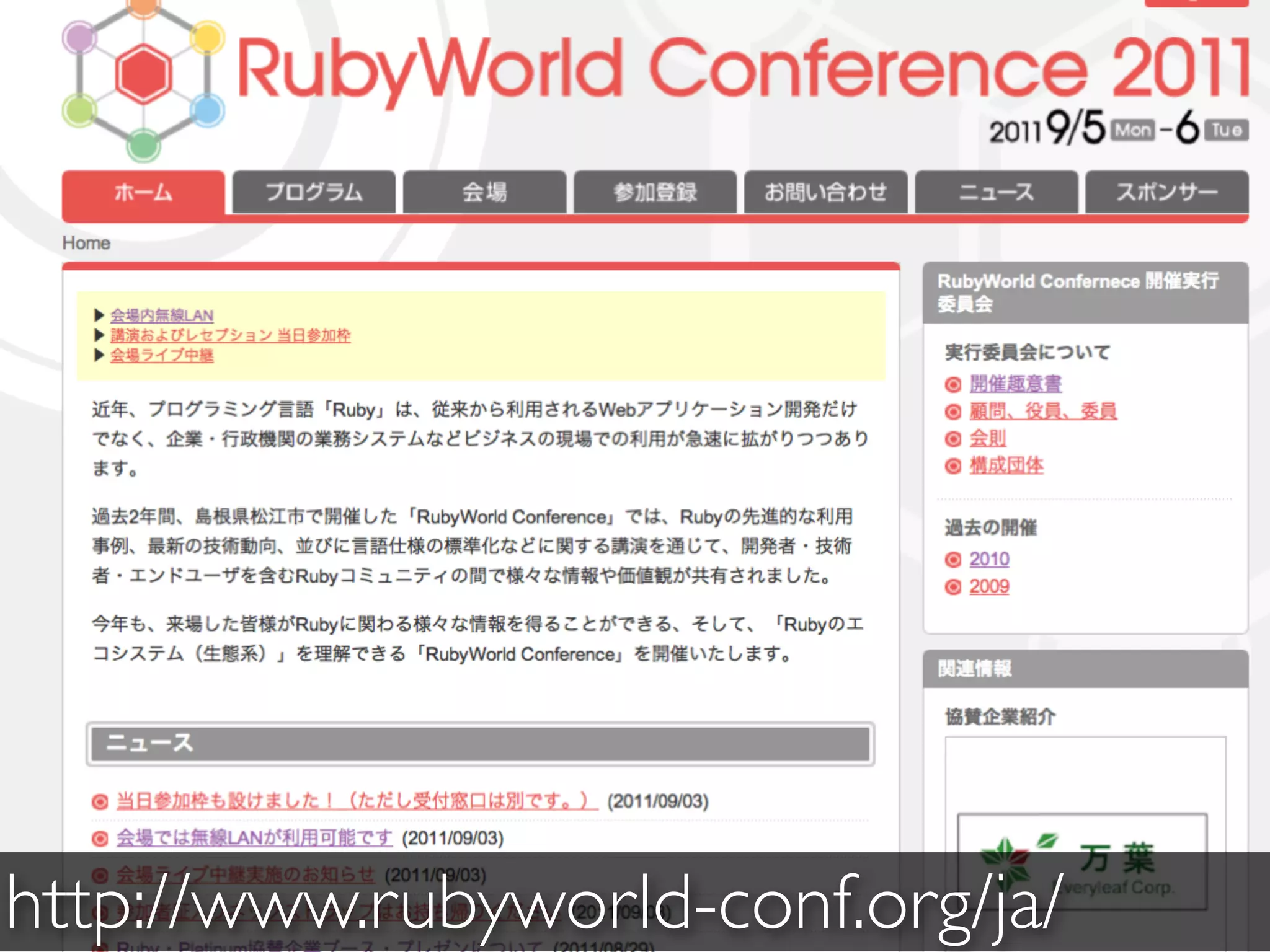
Task: View the 2010 past conference link
Action: (x=989, y=559)
